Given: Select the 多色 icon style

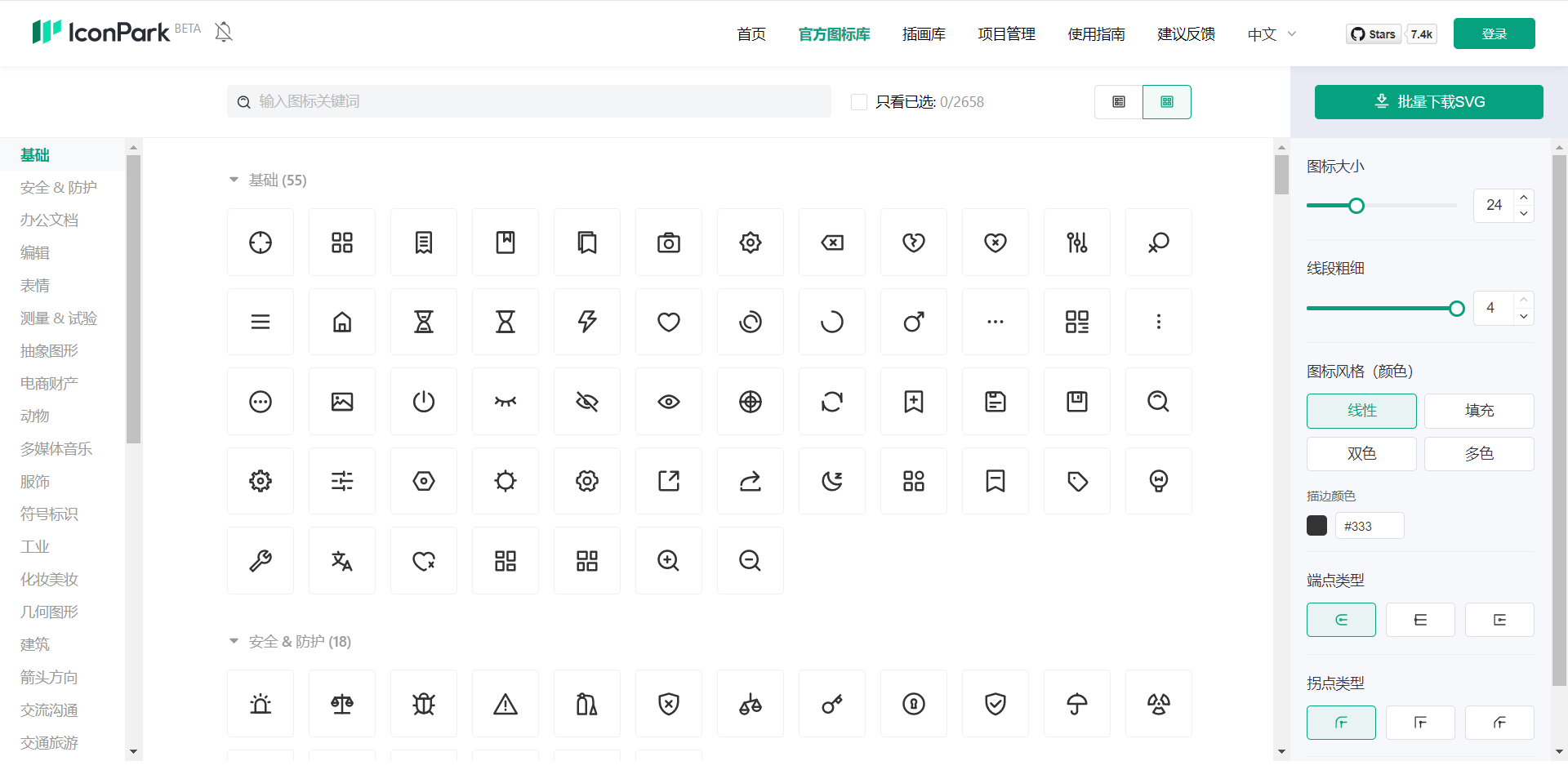Looking at the screenshot, I should 1479,454.
